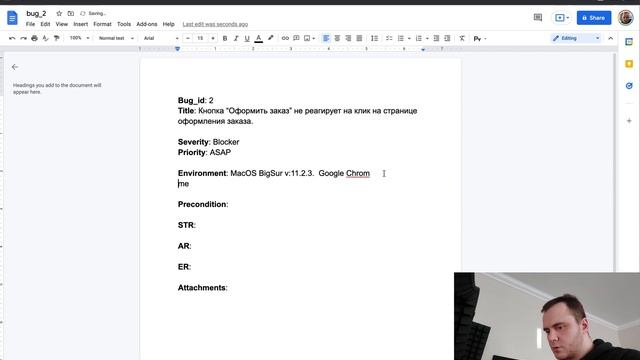
Task: Open the Format menu
Action: [102, 24]
